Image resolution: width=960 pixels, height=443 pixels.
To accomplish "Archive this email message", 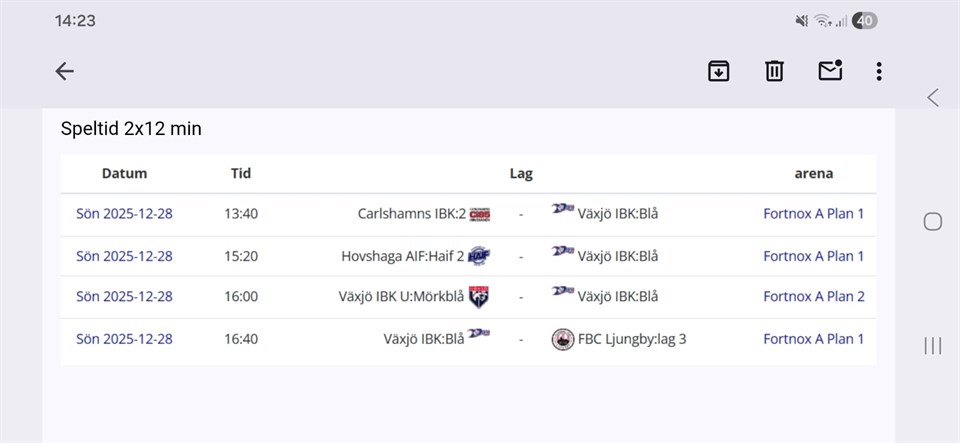I will [718, 71].
